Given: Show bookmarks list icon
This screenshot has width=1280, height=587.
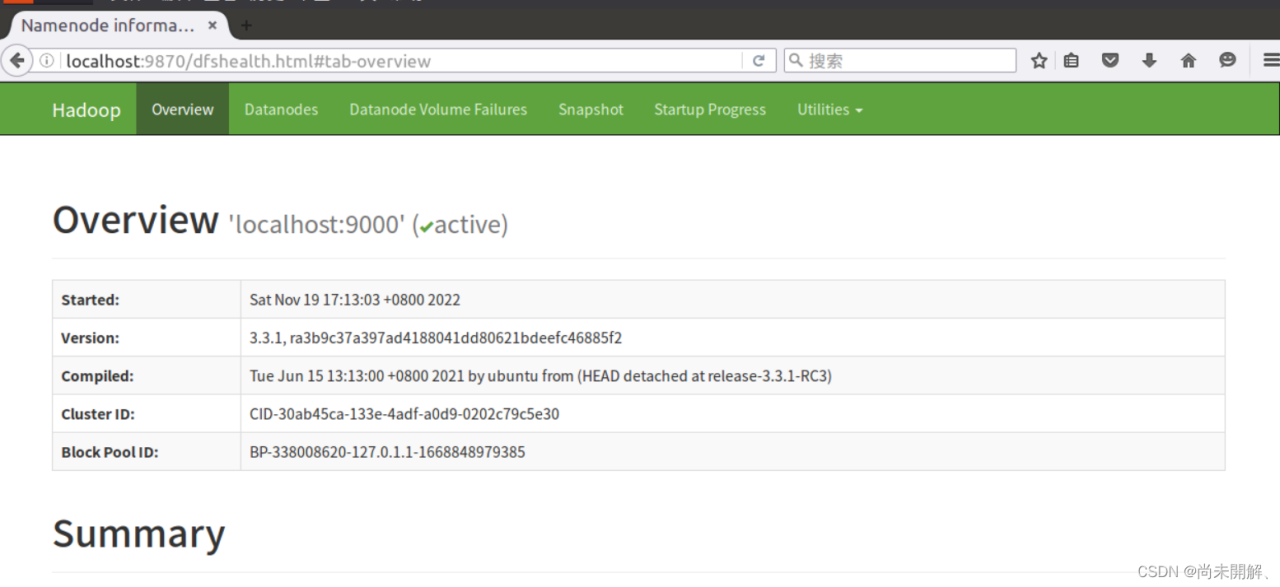Looking at the screenshot, I should [1071, 61].
